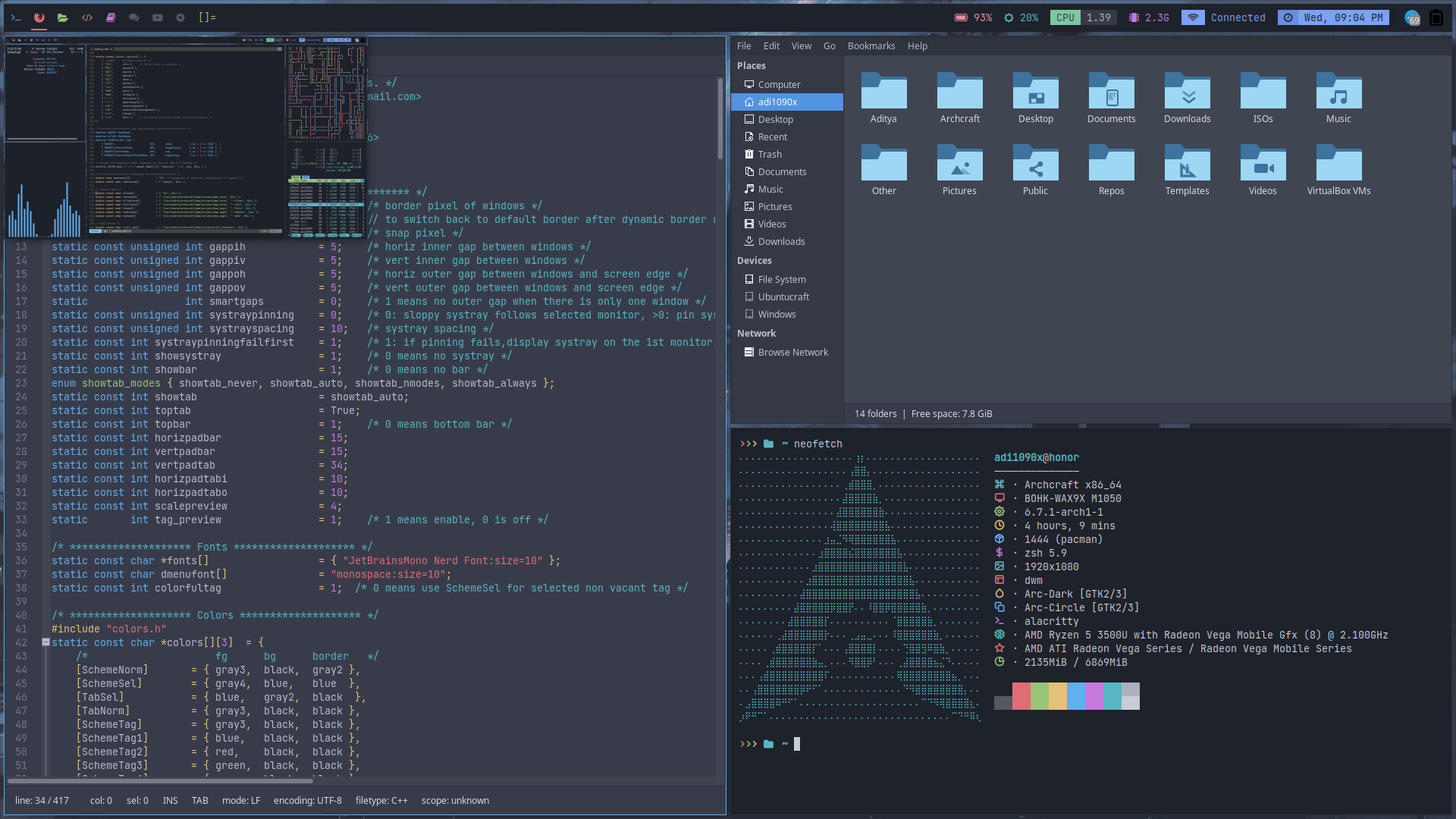Open the green folder tag in bar
Screen dimensions: 1456x819
click(63, 17)
